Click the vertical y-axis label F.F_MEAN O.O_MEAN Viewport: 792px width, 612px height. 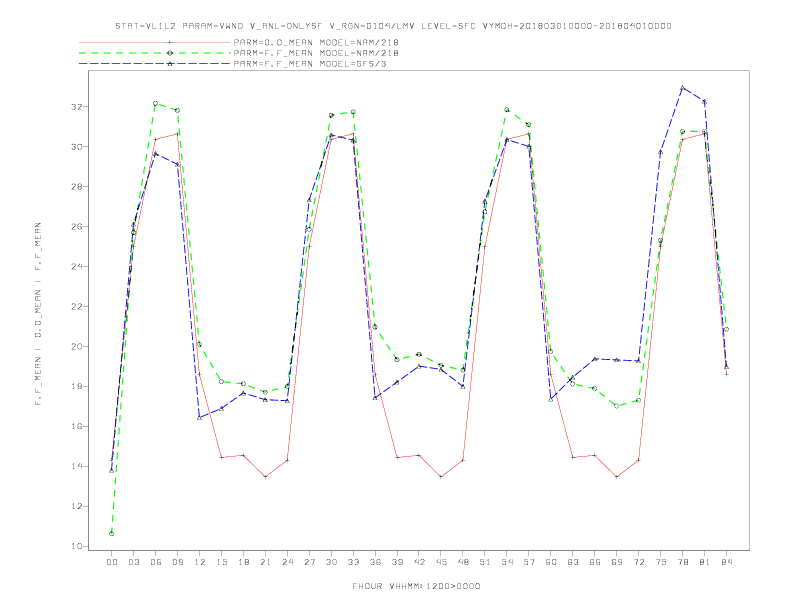coord(38,314)
